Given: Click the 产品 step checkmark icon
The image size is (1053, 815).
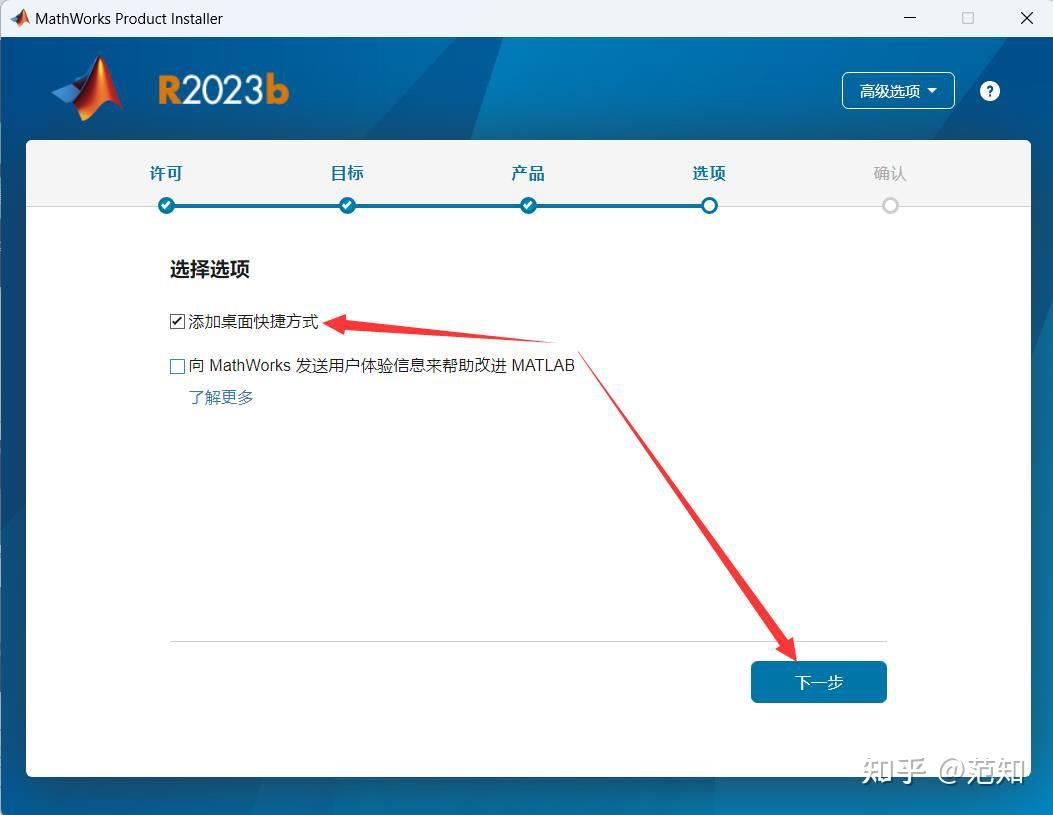Looking at the screenshot, I should click(528, 205).
